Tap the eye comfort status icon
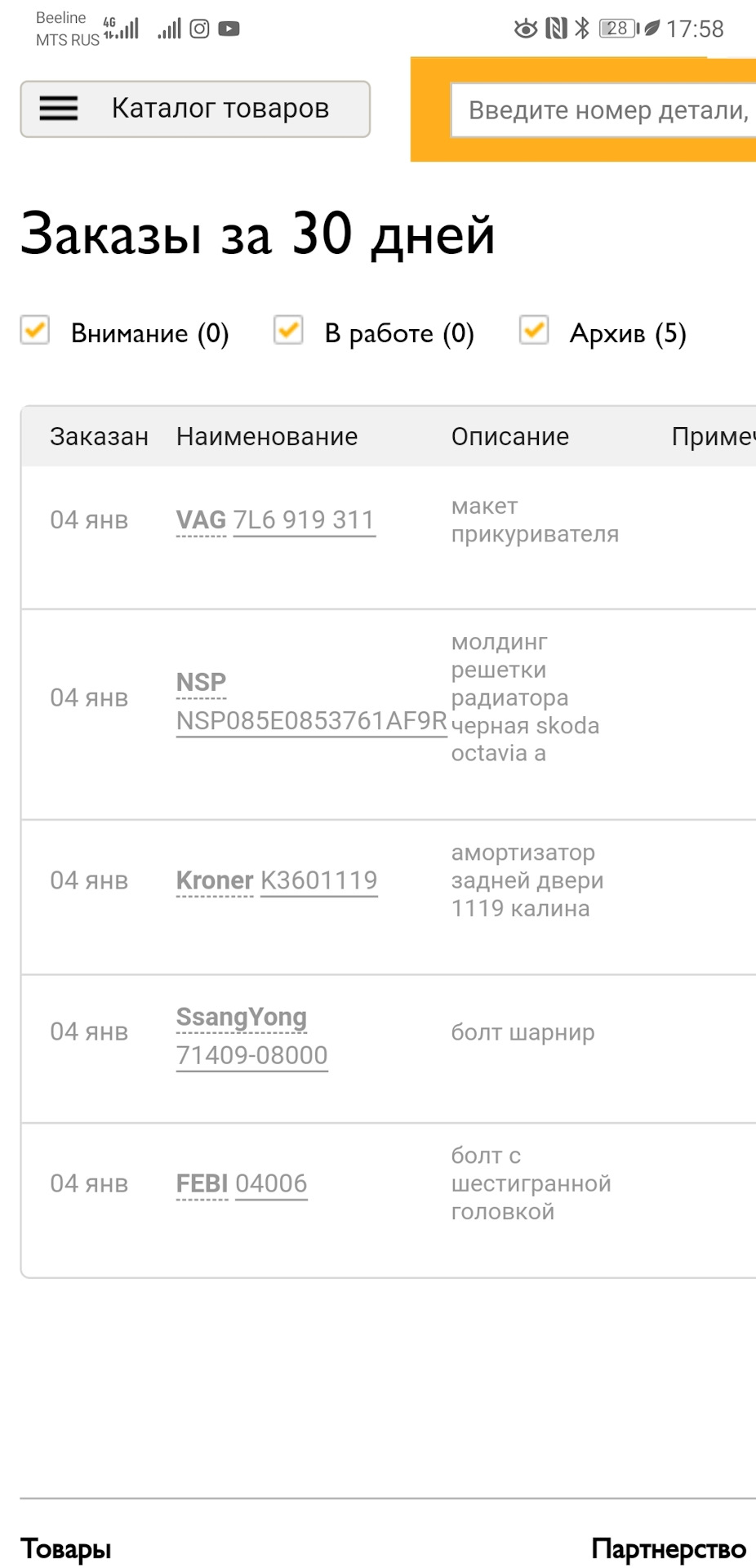The image size is (756, 1568). point(526,29)
